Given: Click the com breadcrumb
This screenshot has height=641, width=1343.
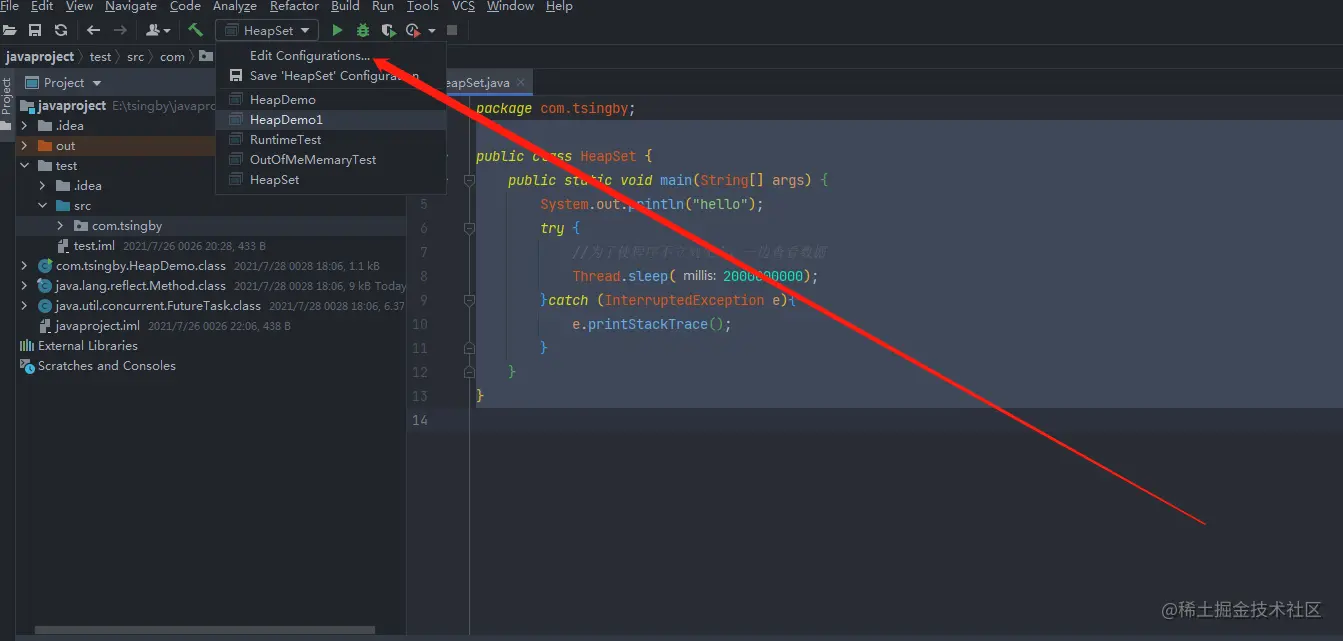Looking at the screenshot, I should (x=172, y=57).
